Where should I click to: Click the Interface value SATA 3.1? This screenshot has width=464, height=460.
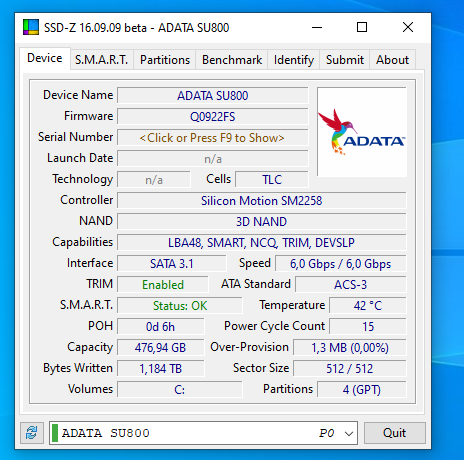click(x=171, y=264)
